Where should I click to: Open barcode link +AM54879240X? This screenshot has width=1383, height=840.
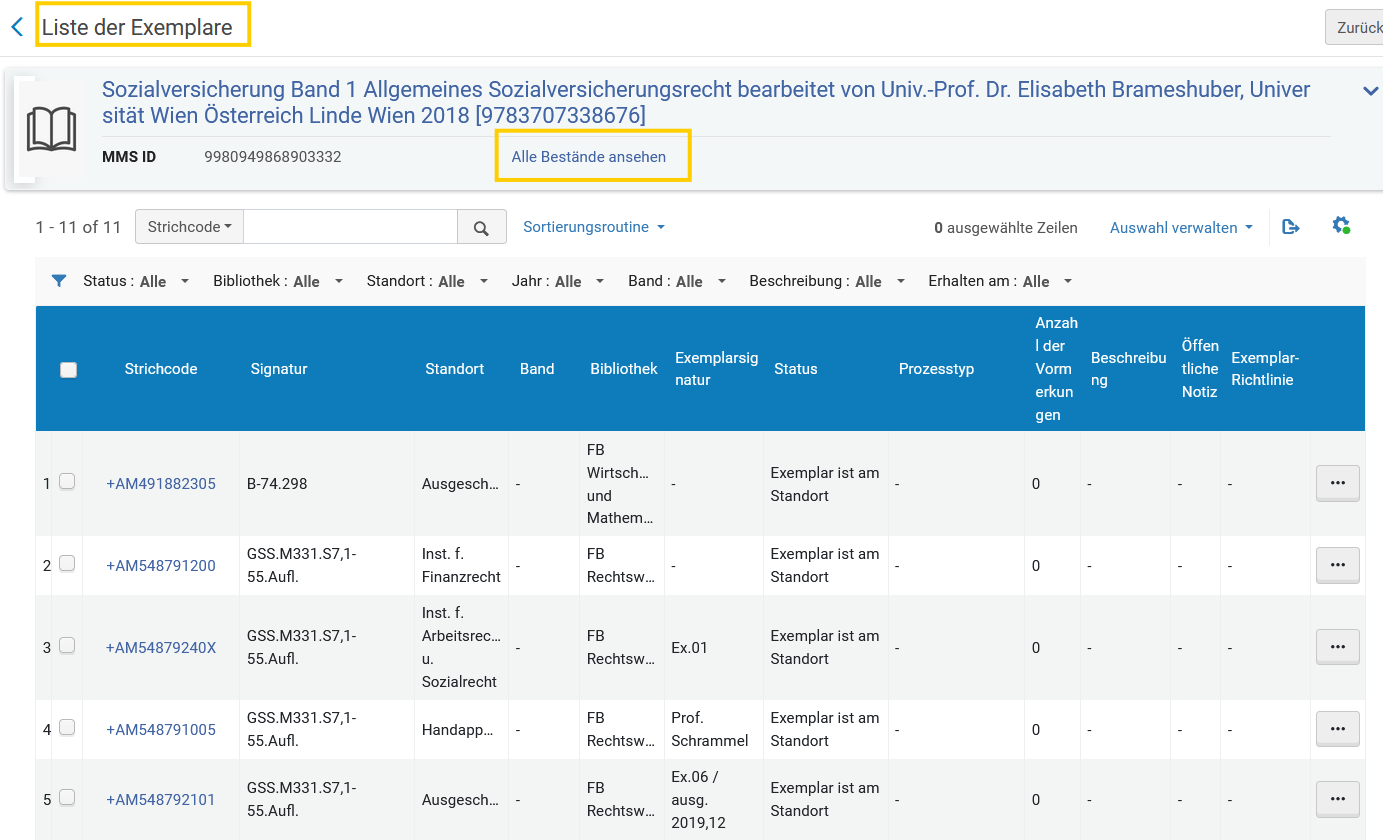coord(161,647)
